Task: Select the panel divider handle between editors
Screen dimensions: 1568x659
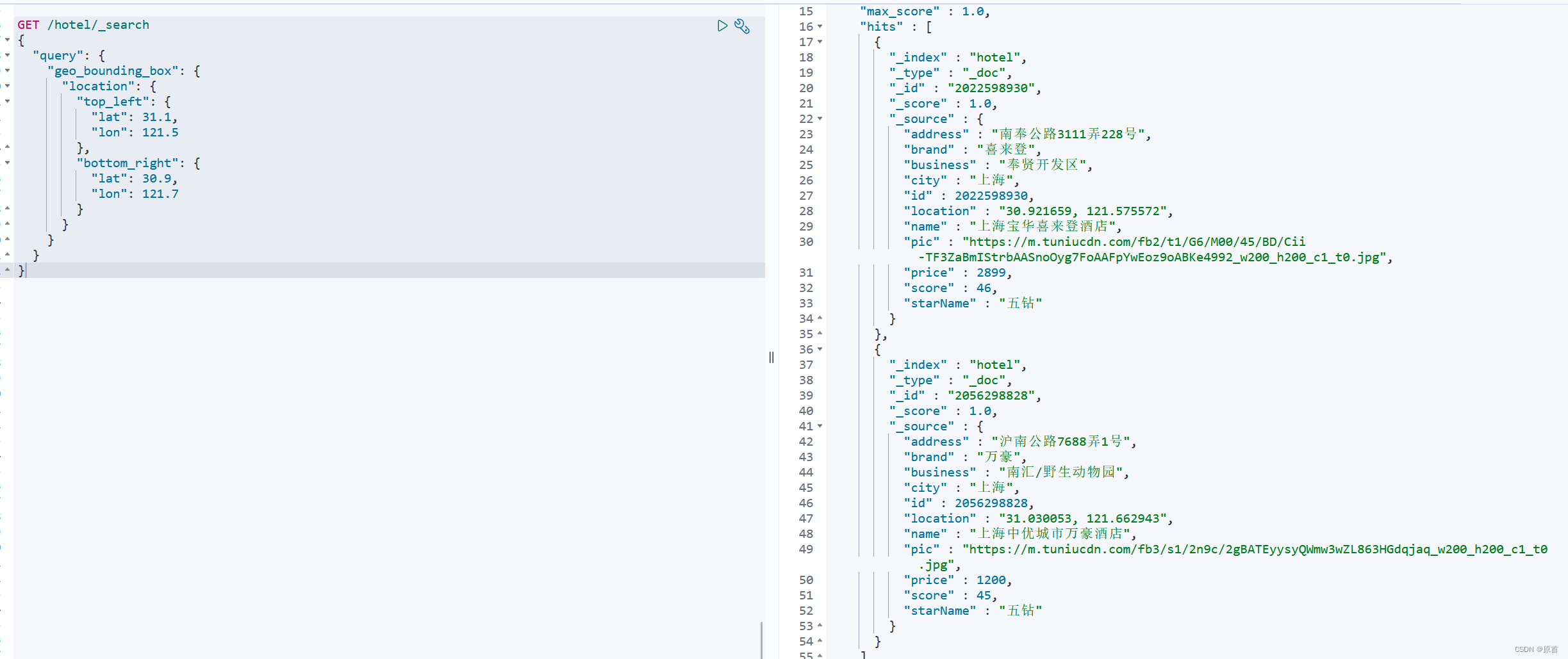Action: pos(772,357)
